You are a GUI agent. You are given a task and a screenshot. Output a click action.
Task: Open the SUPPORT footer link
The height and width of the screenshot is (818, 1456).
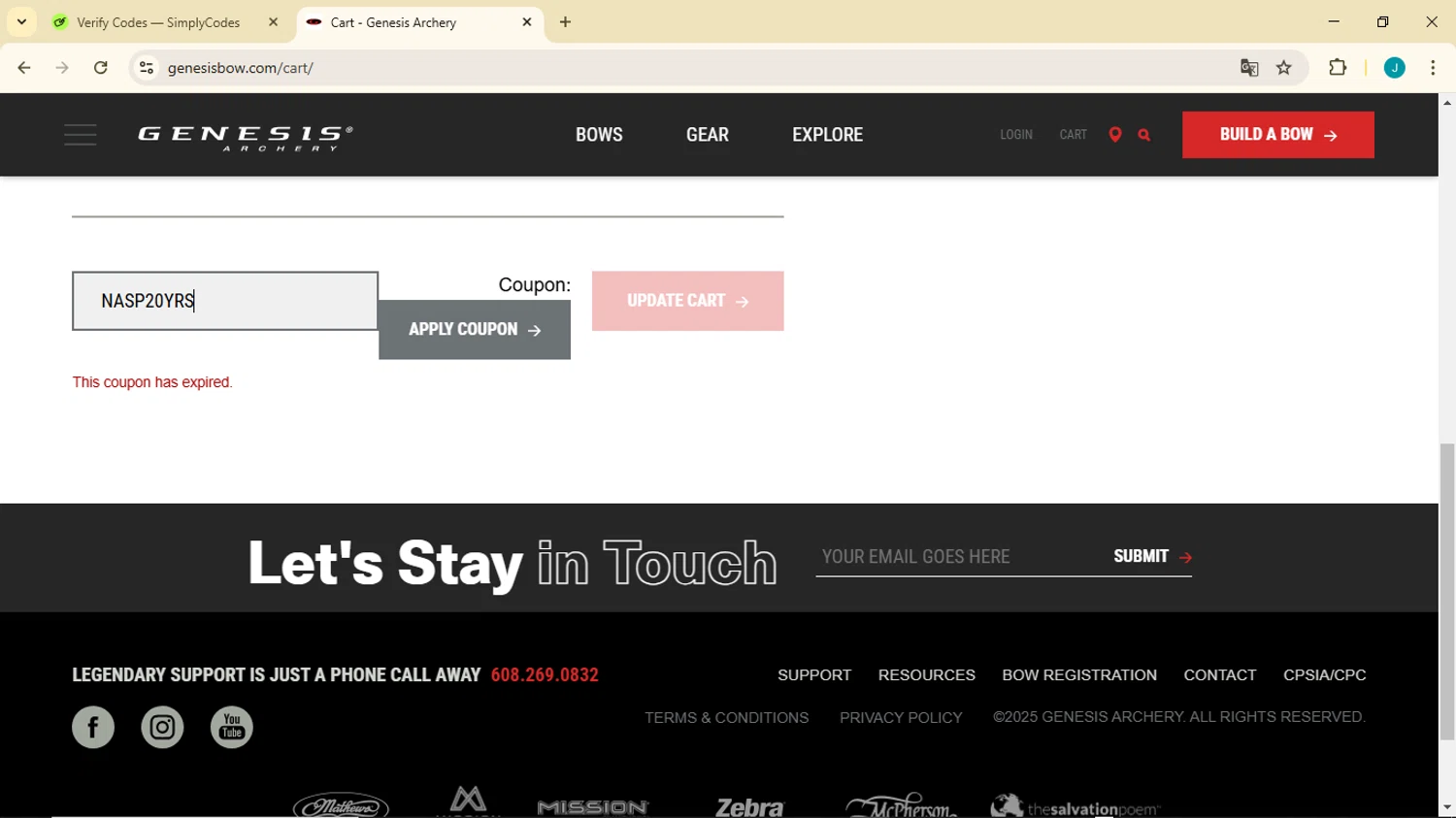pyautogui.click(x=814, y=675)
